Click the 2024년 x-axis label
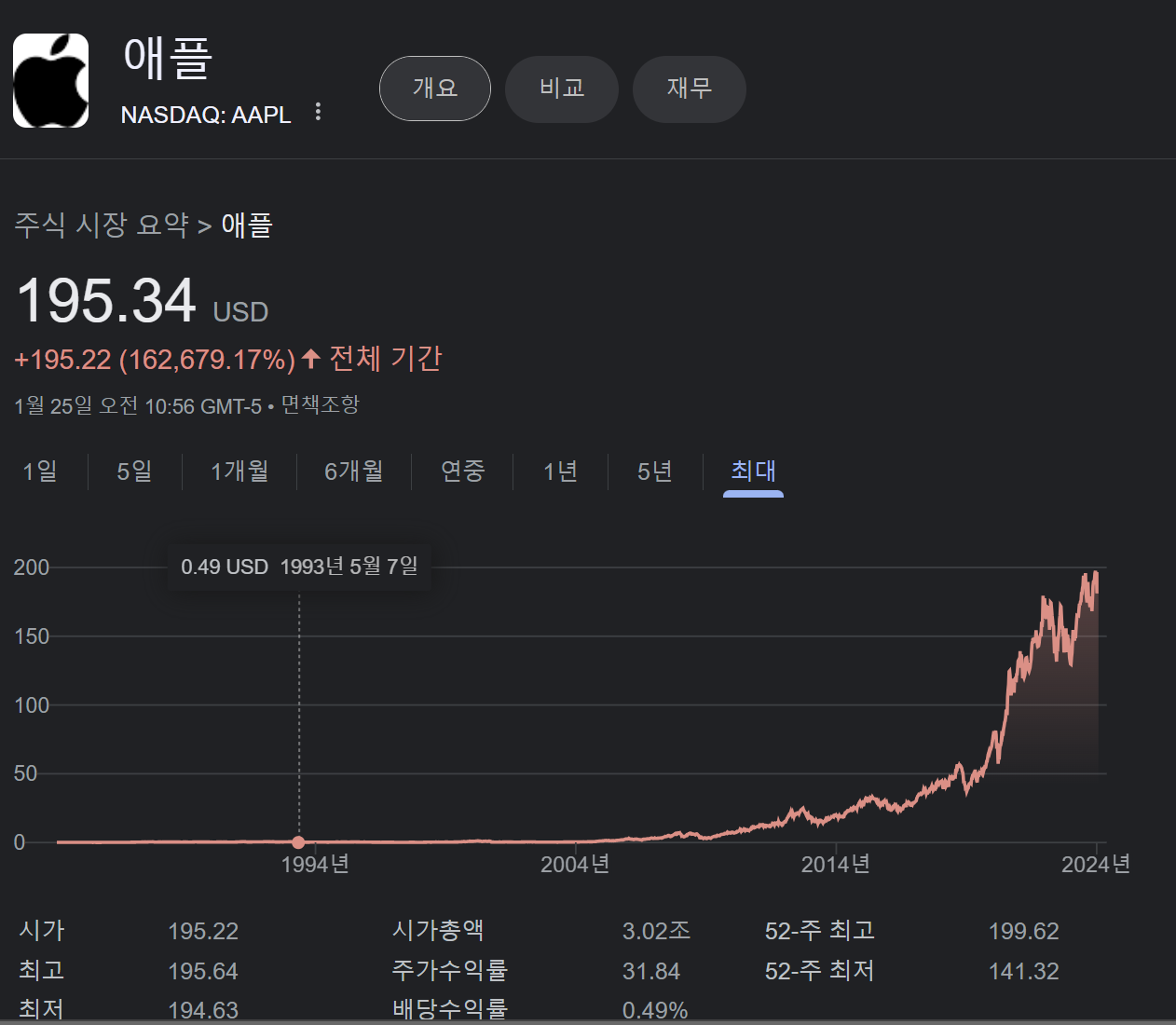 click(1096, 865)
